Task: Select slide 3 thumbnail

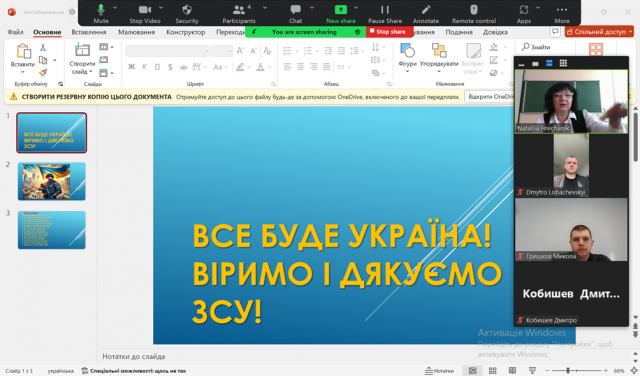Action: click(52, 230)
